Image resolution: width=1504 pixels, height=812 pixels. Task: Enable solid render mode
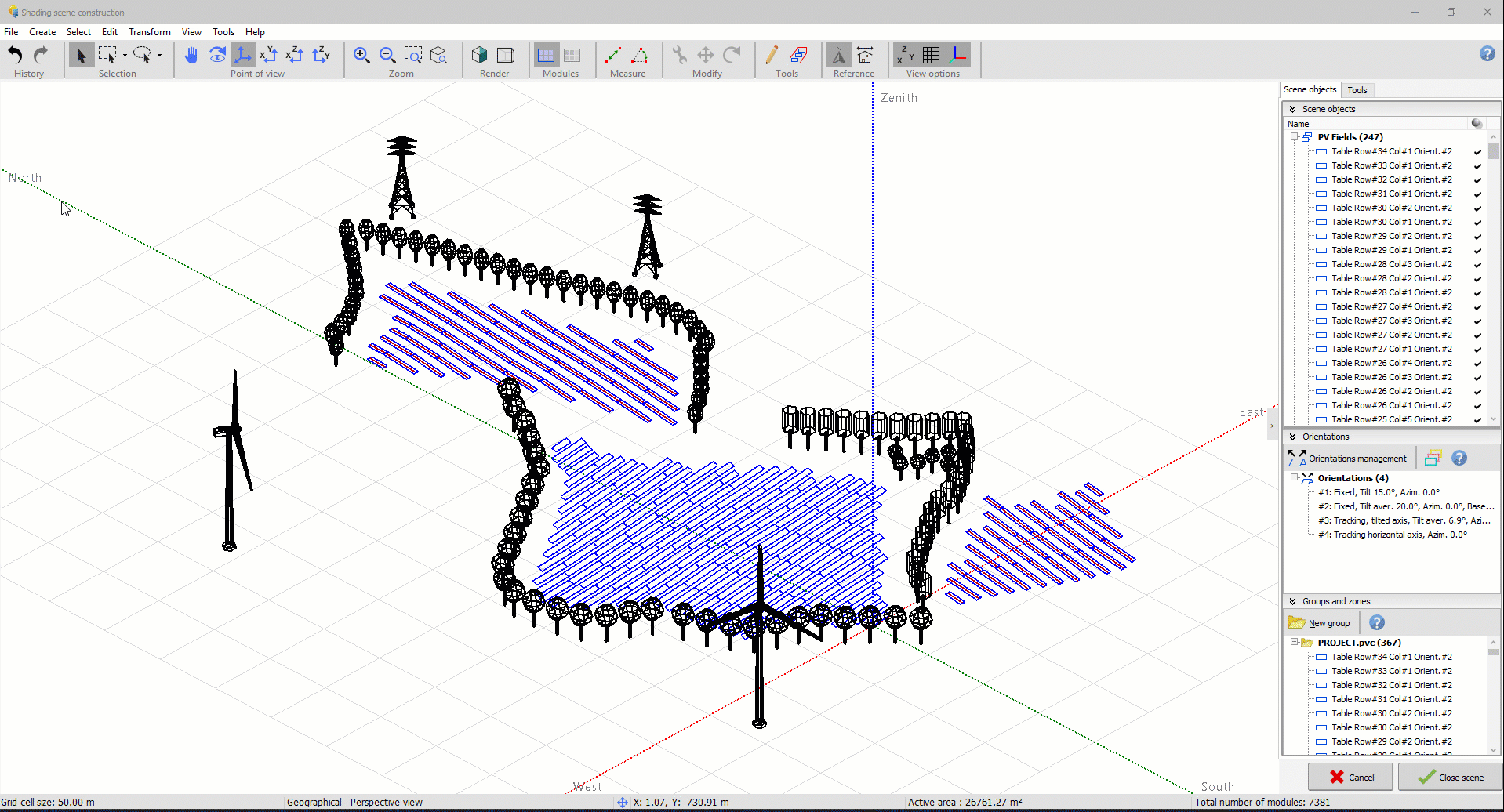pyautogui.click(x=480, y=55)
